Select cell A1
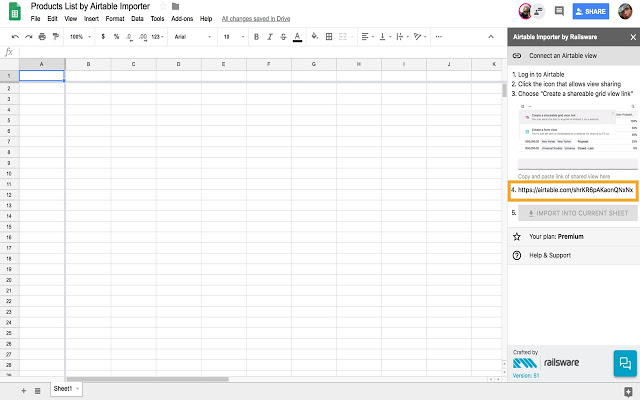Viewport: 640px width, 400px height. (x=42, y=76)
